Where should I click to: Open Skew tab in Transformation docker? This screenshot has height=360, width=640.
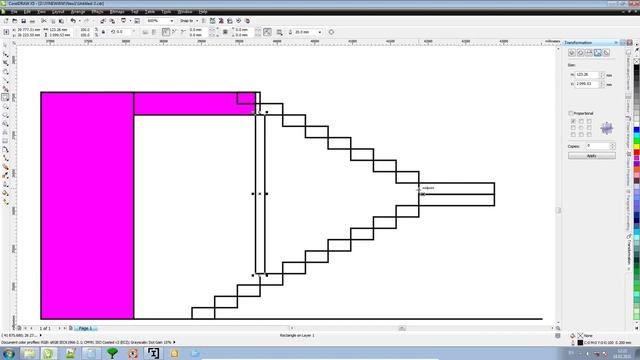pos(607,53)
